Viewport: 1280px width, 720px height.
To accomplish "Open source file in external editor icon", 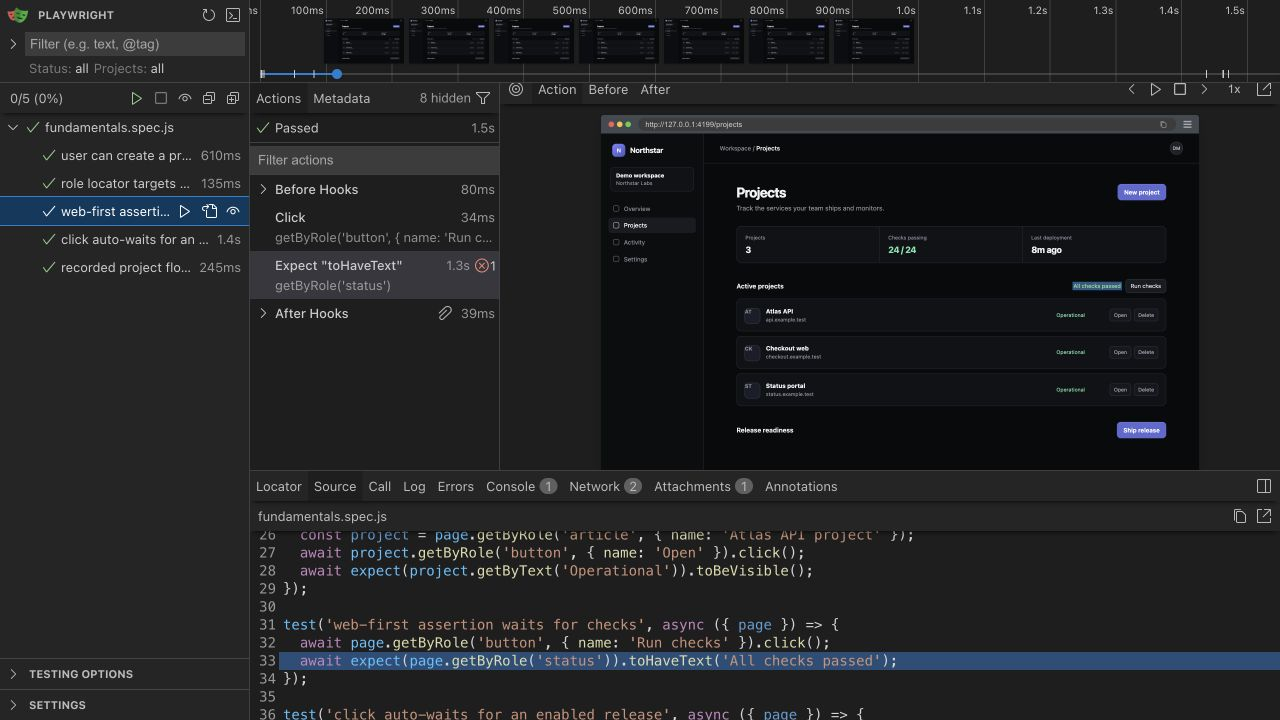I will click(1264, 516).
